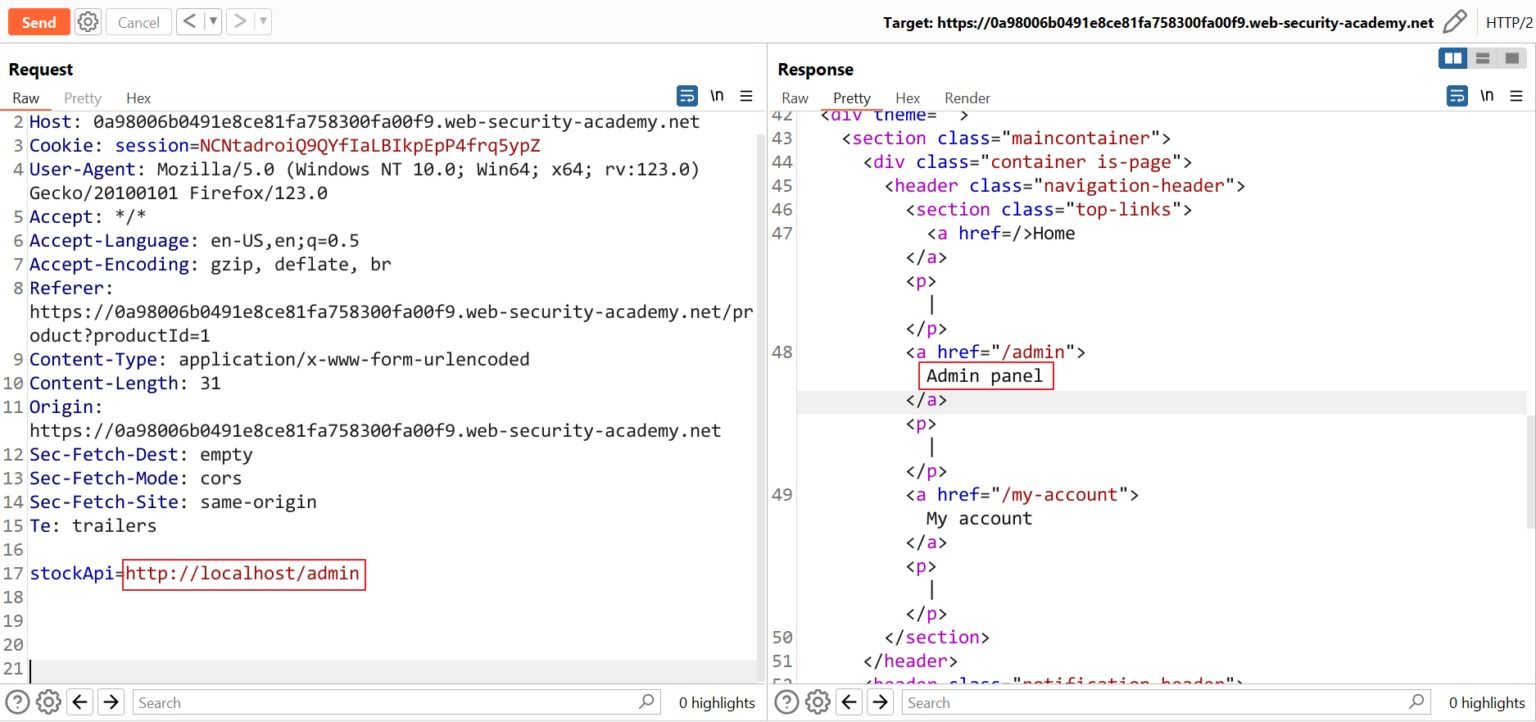Select the Raw tab in the Request panel

coord(26,98)
